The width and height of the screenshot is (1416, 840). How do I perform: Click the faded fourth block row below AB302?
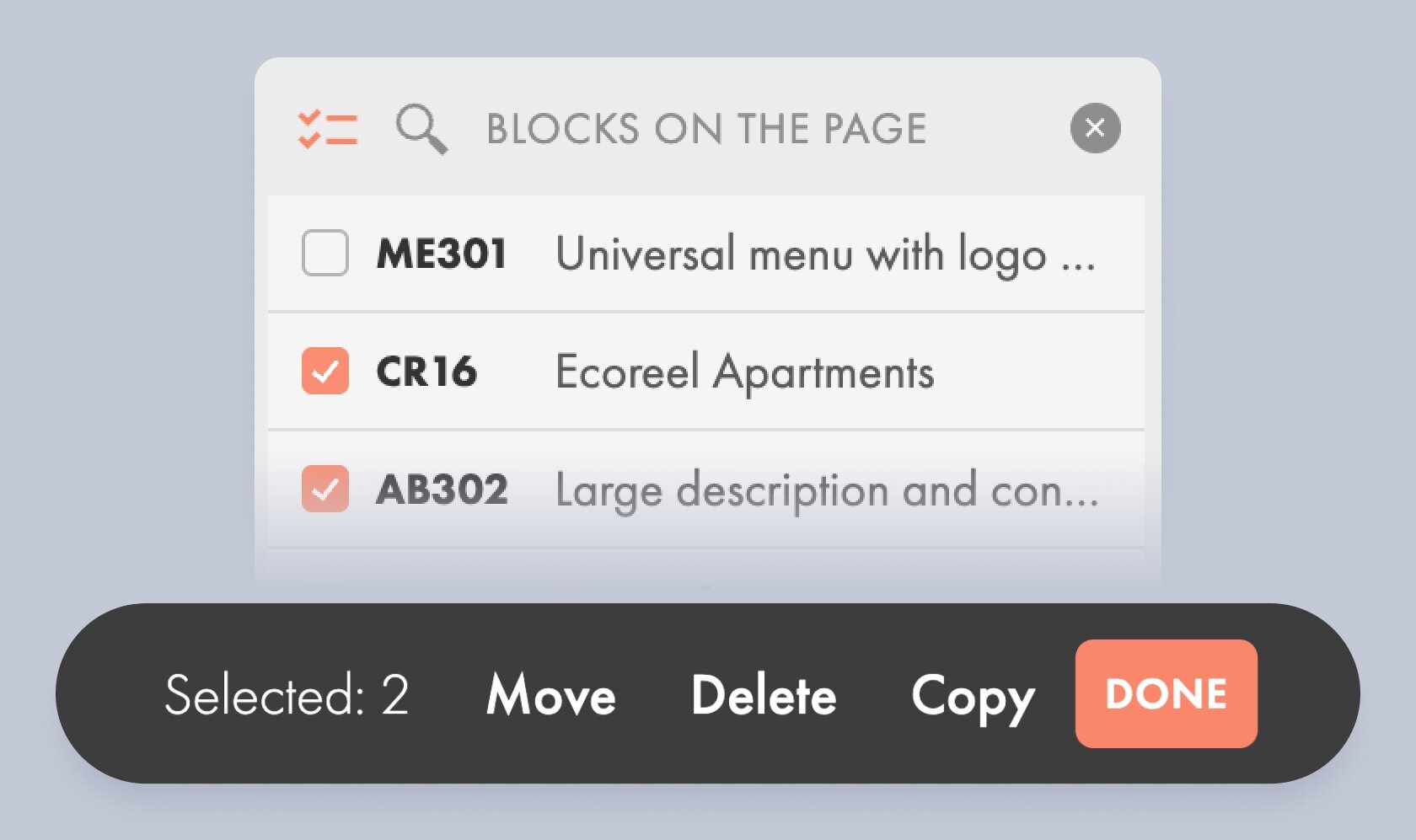[706, 576]
